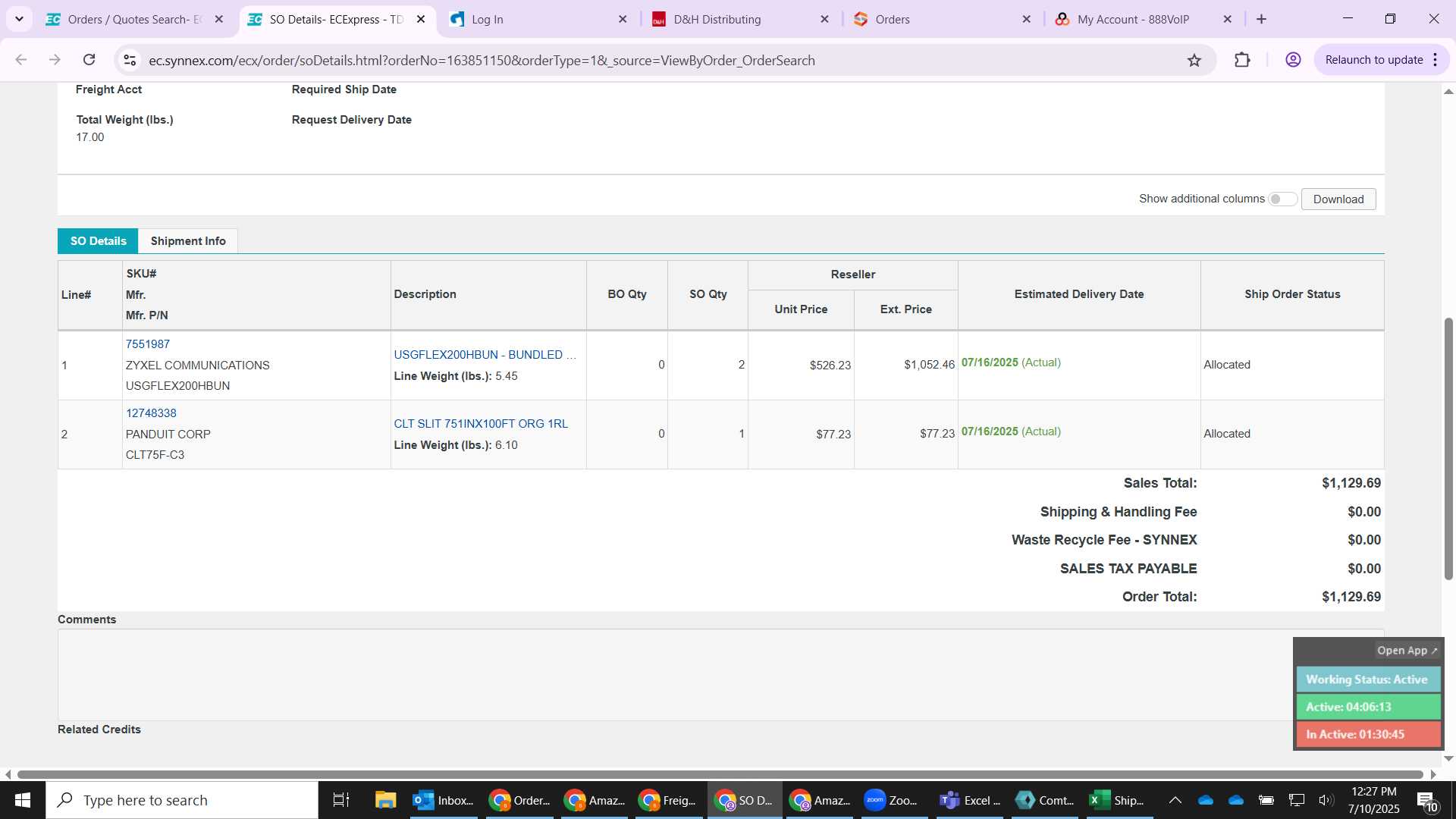1456x819 pixels.
Task: Close the SO Details browser tab
Action: (x=421, y=19)
